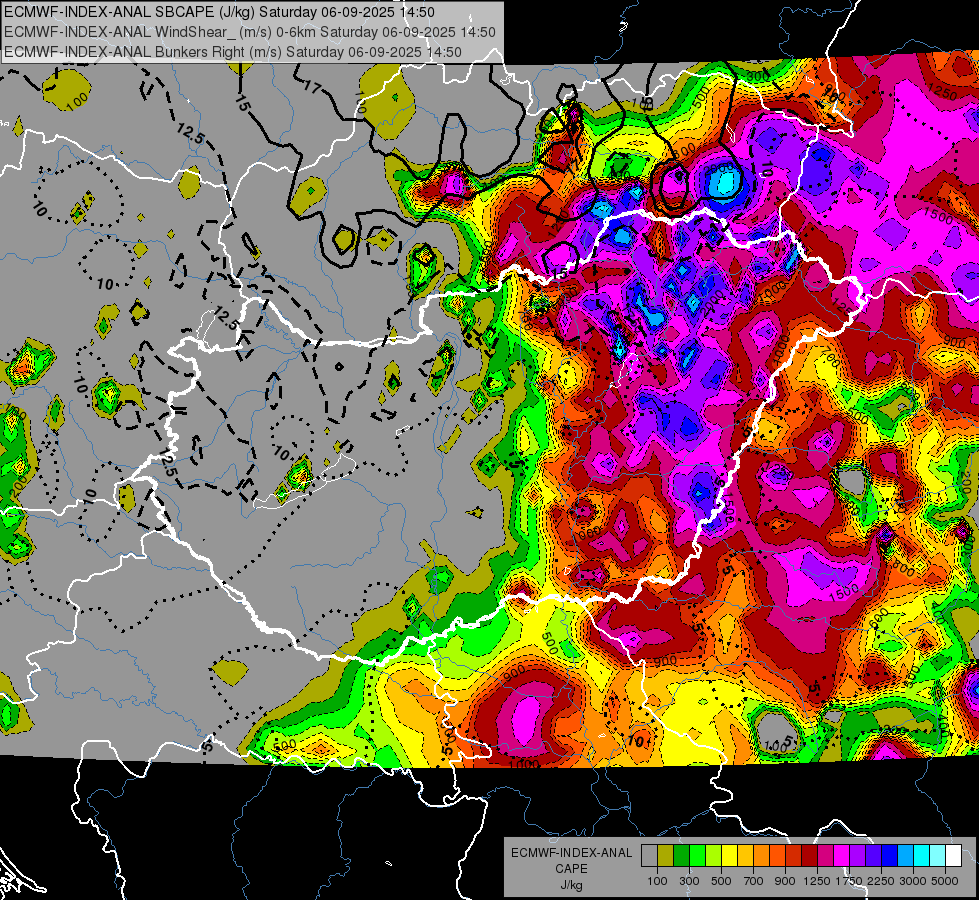
Task: Pick the bright cyan legend swatch
Action: [922, 855]
